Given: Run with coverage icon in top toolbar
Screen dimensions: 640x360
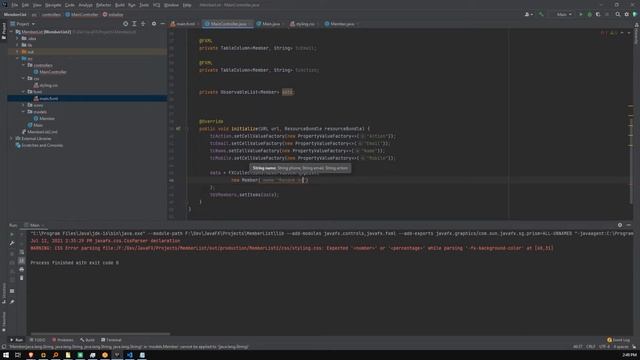Looking at the screenshot, I should point(598,14).
